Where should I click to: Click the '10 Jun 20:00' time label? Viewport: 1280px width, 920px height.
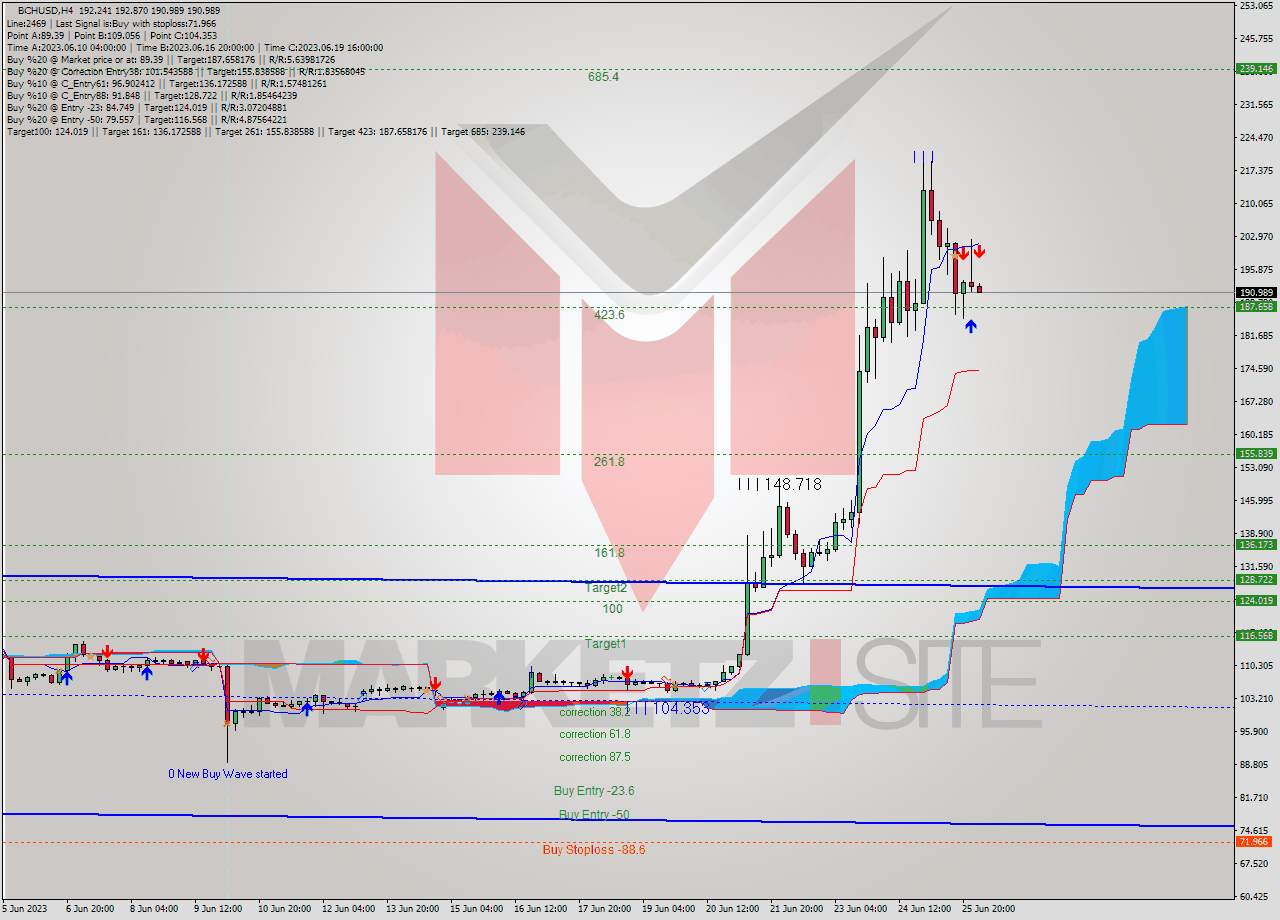coord(283,909)
